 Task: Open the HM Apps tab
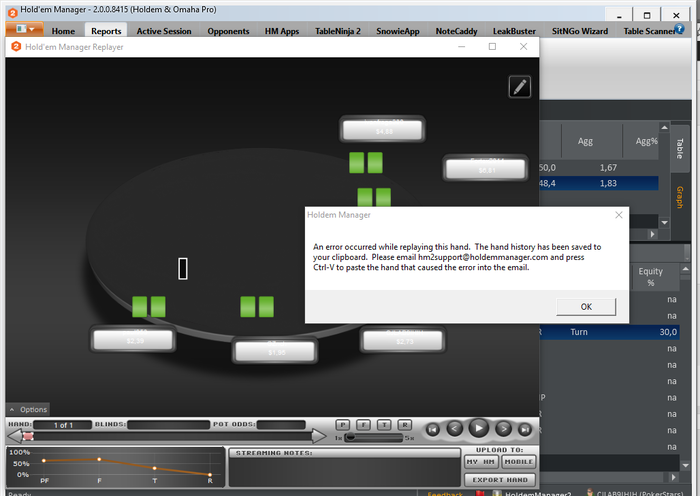[282, 31]
